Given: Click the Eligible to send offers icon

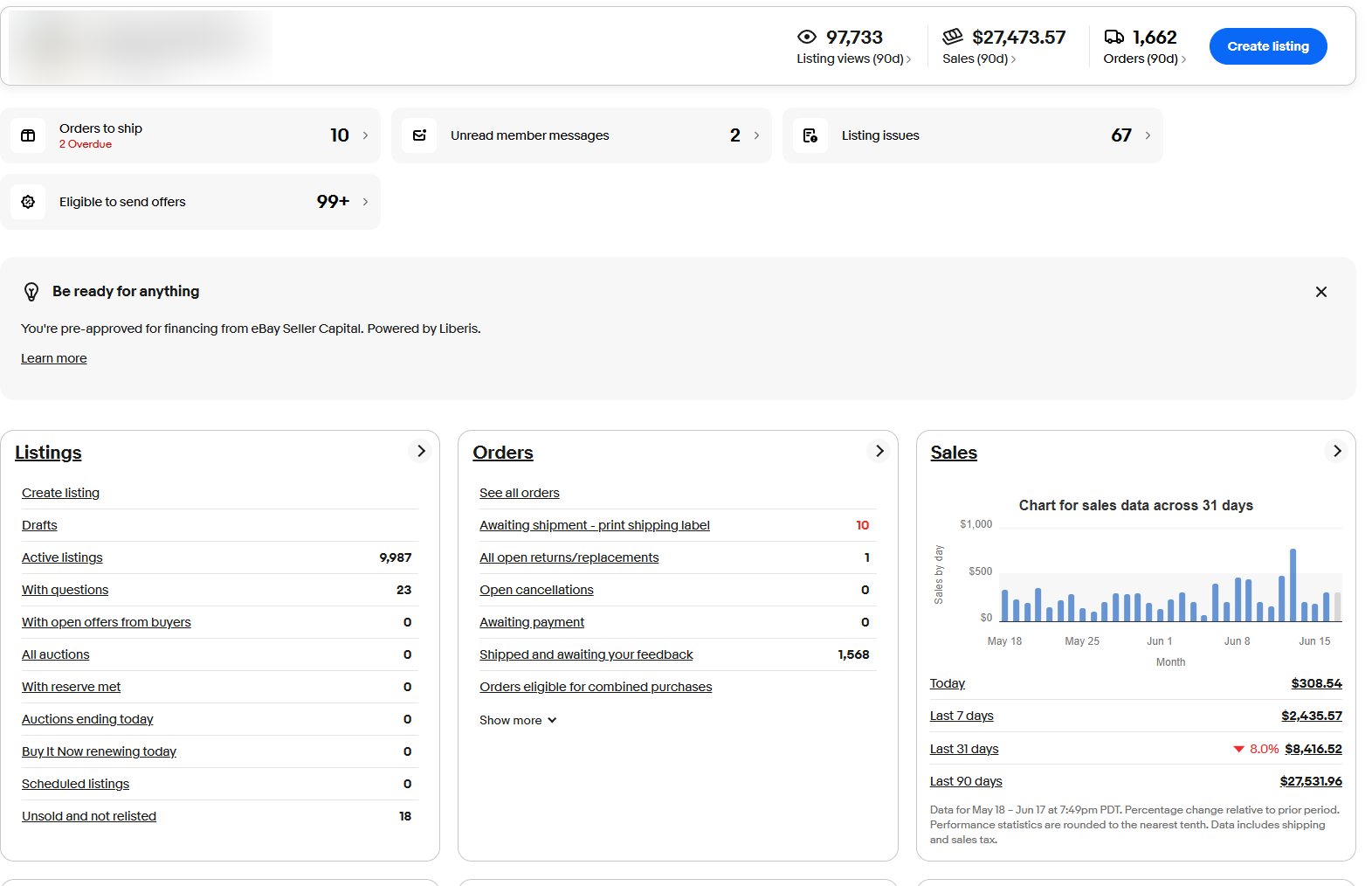Looking at the screenshot, I should coord(28,202).
